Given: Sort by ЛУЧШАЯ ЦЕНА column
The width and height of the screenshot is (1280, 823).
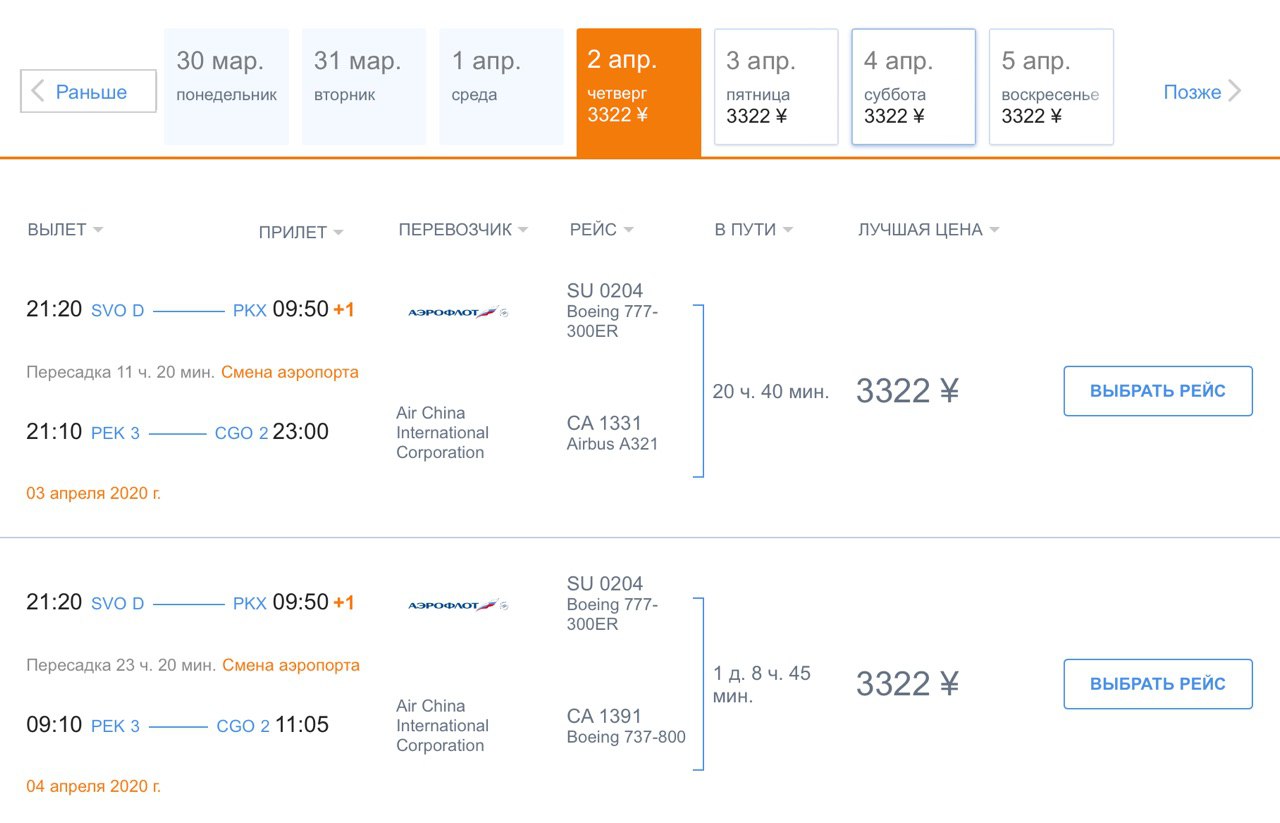Looking at the screenshot, I should [929, 230].
